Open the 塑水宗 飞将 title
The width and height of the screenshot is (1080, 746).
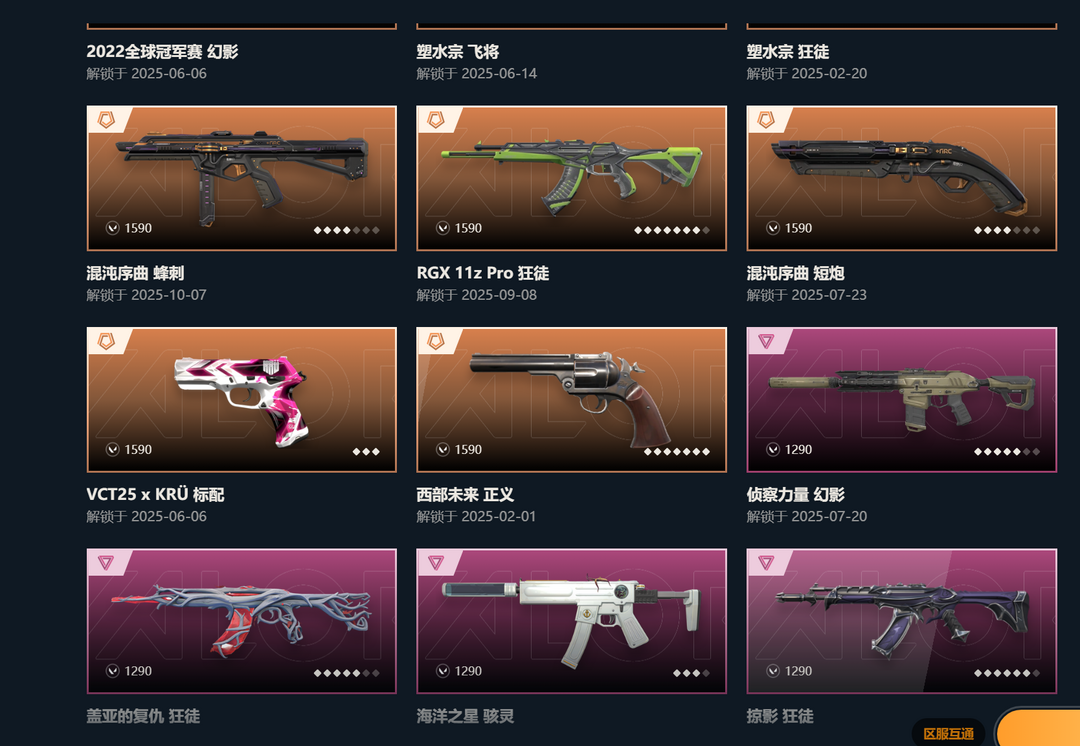458,52
